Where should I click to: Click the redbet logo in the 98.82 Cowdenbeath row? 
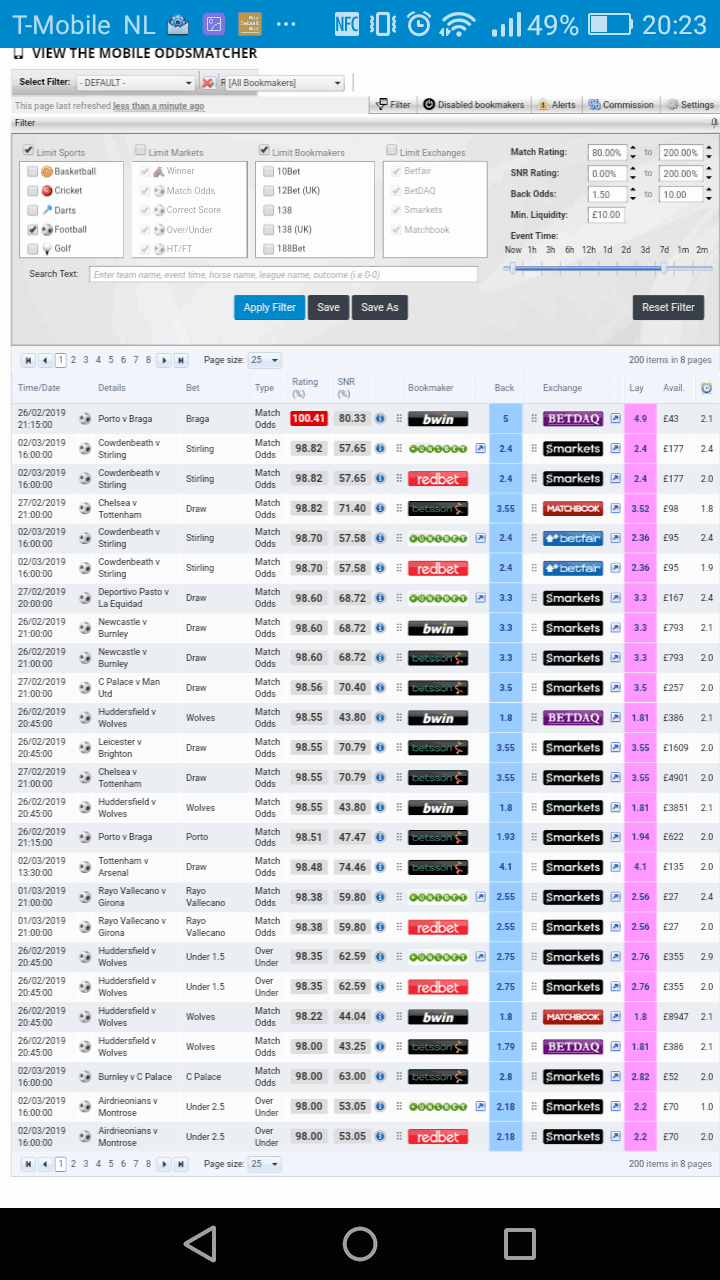[438, 479]
